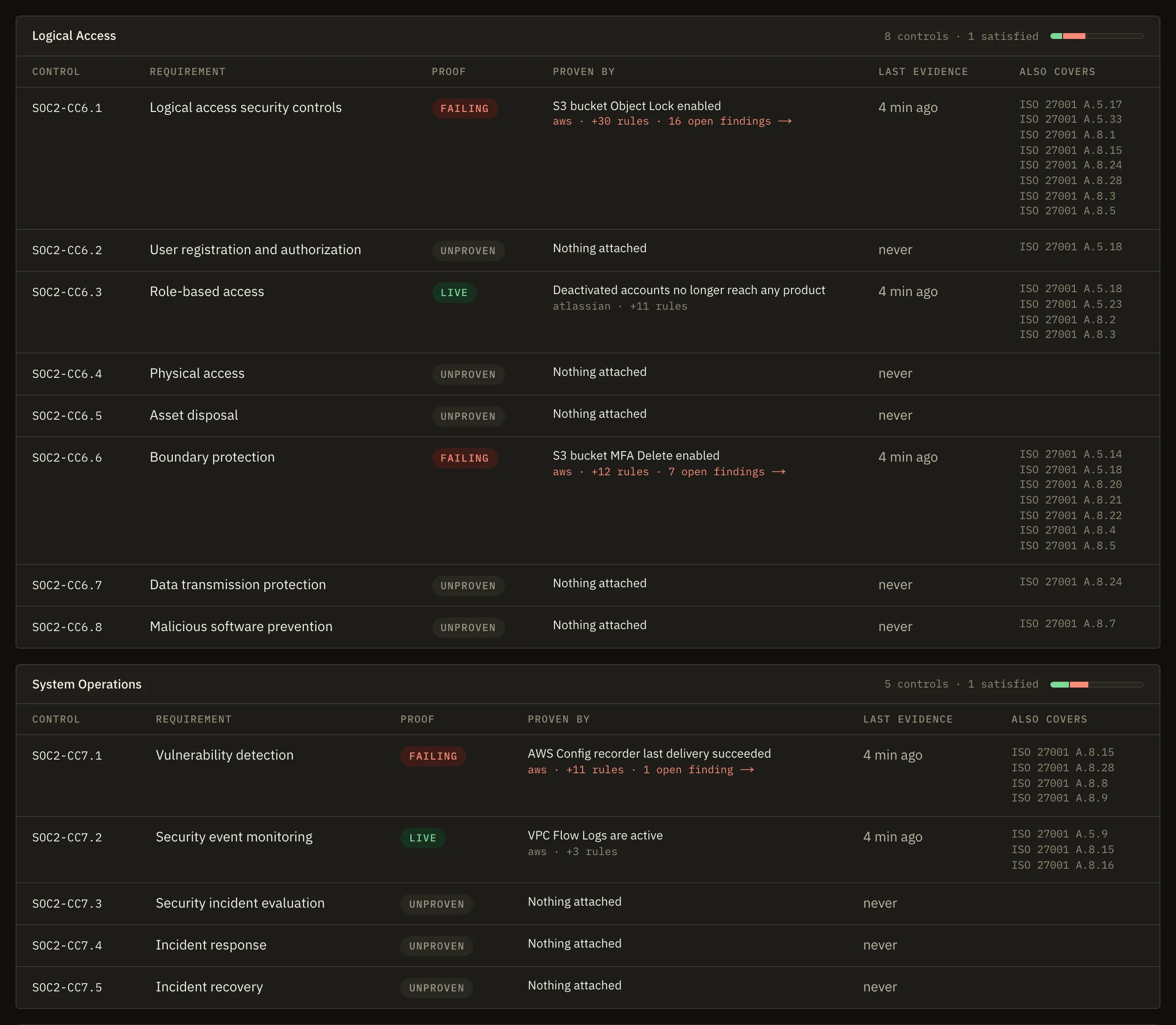Click ISO 27001 A.8.24 under SOC2-CC6.7
Image resolution: width=1176 pixels, height=1025 pixels.
[x=1071, y=582]
